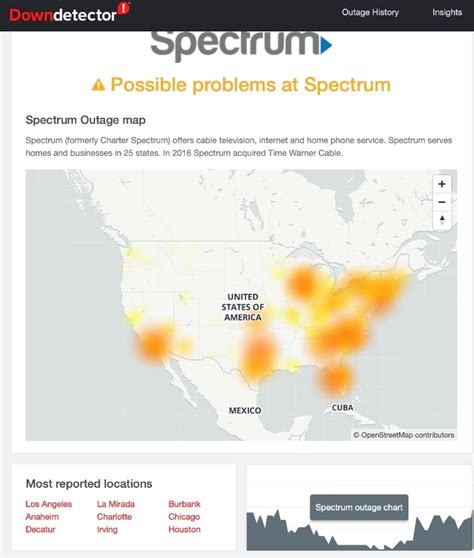474x558 pixels.
Task: Click the Spectrum logo
Action: point(241,45)
